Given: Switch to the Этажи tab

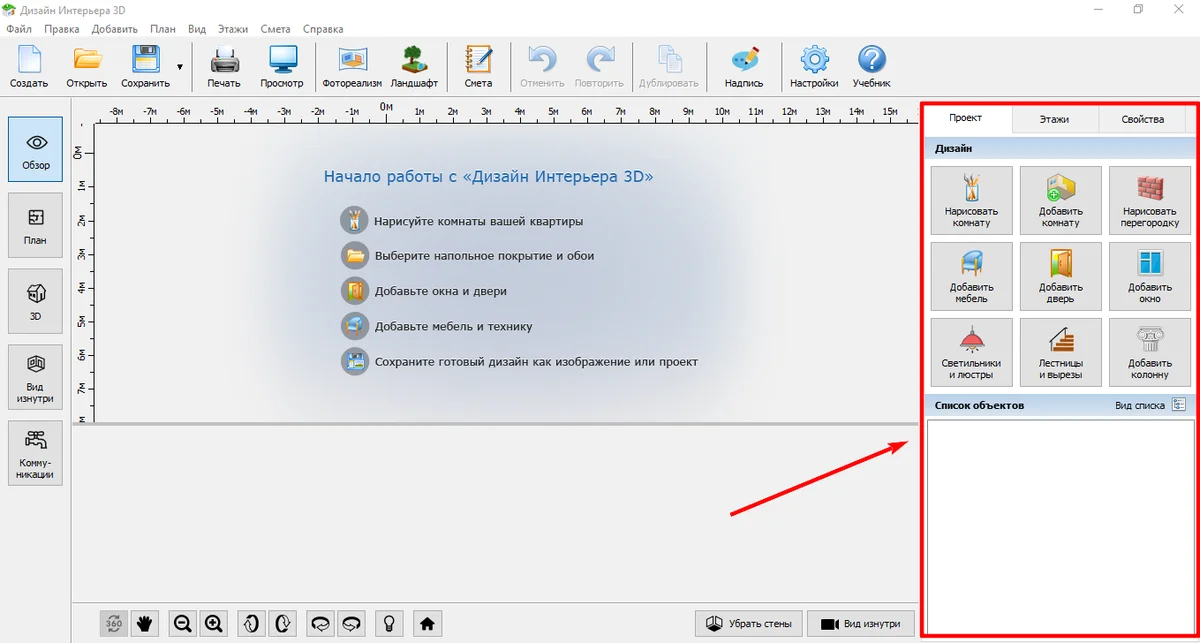Looking at the screenshot, I should (1054, 119).
